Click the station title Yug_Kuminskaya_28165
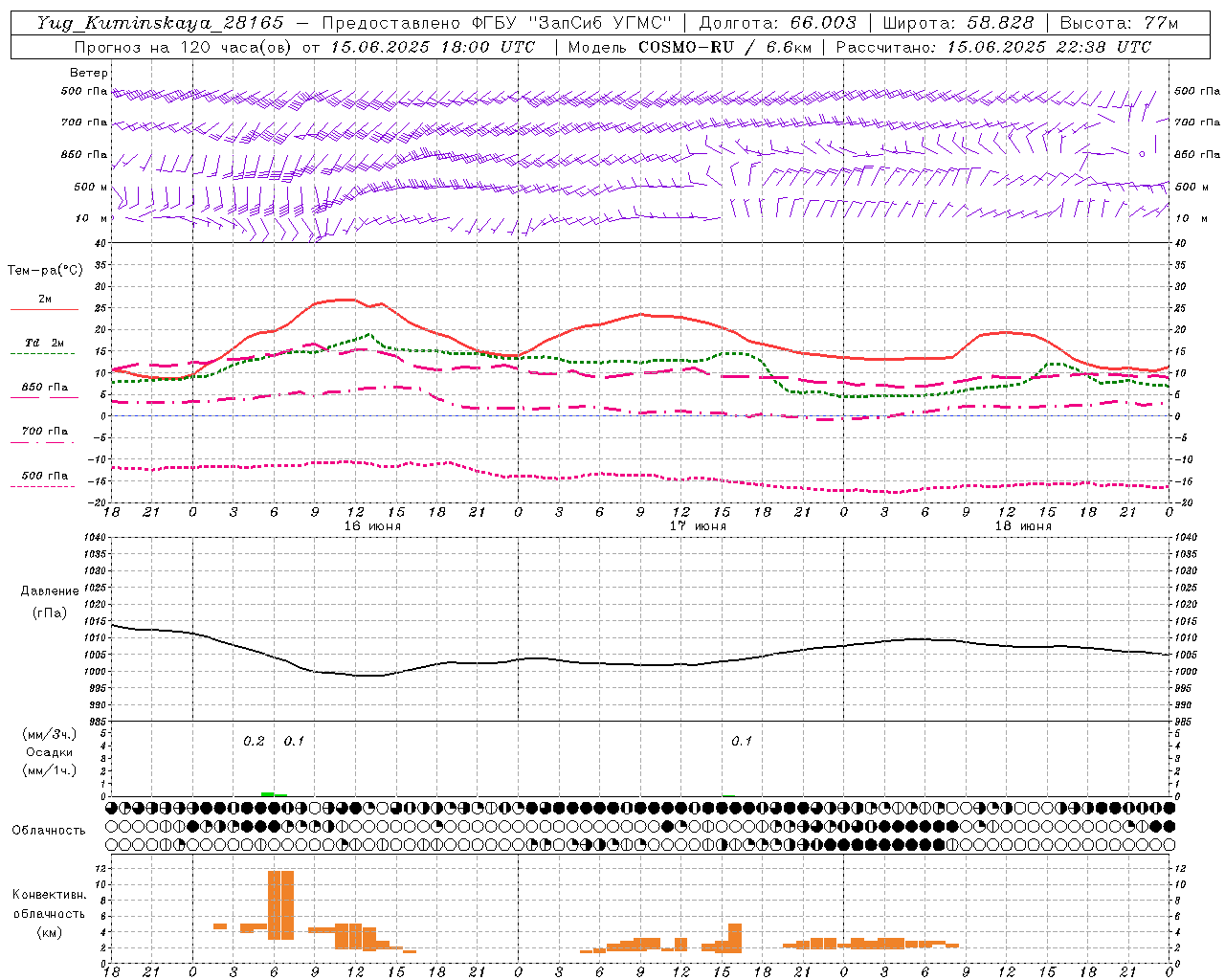This screenshot has height=980, width=1225. (160, 23)
